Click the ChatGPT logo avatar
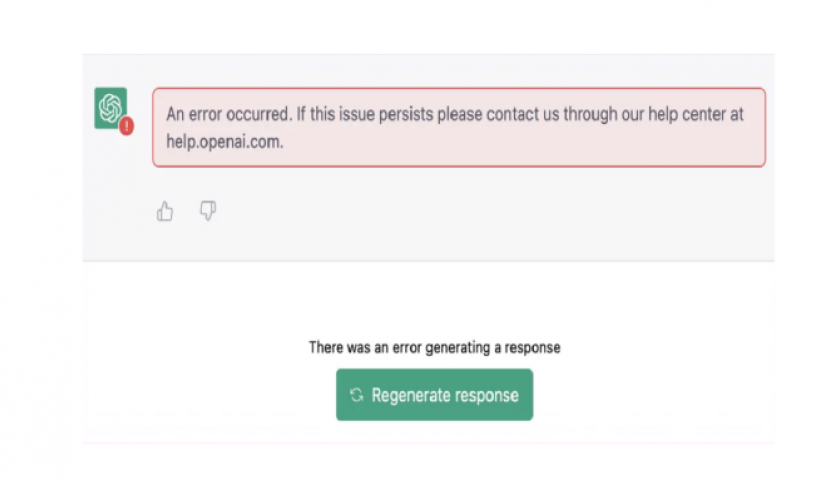This screenshot has width=840, height=480. pos(110,107)
